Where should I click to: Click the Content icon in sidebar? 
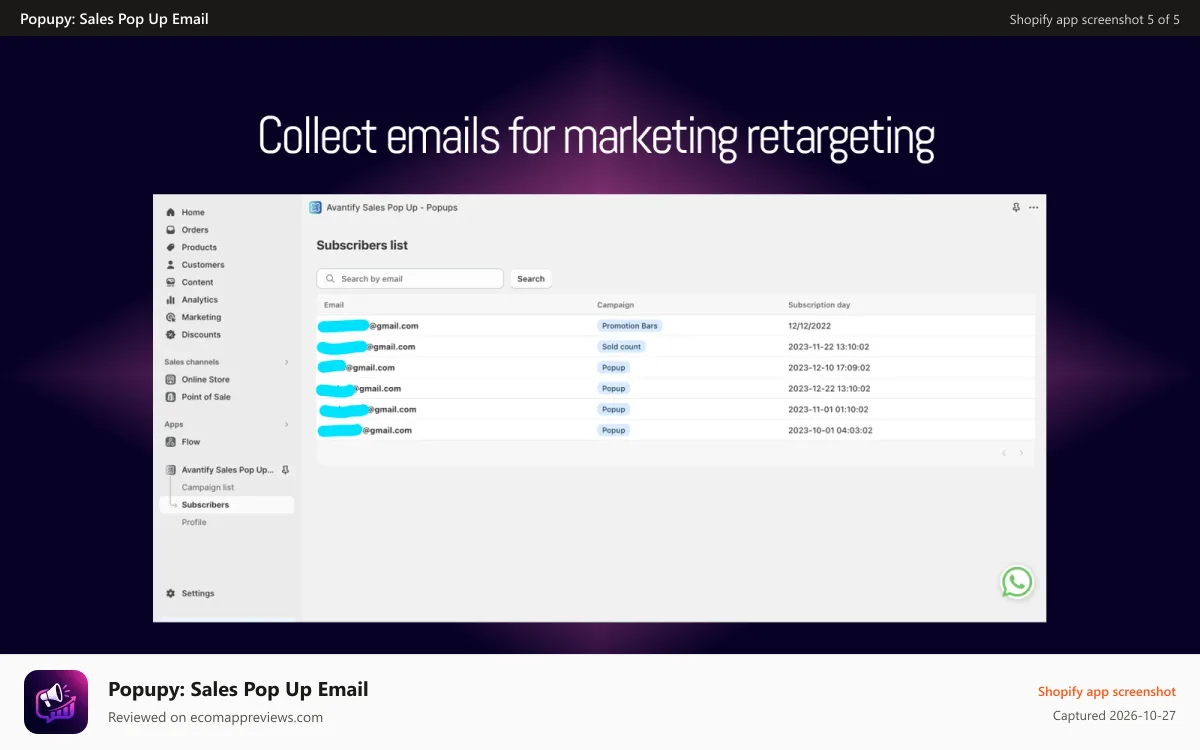coord(170,282)
